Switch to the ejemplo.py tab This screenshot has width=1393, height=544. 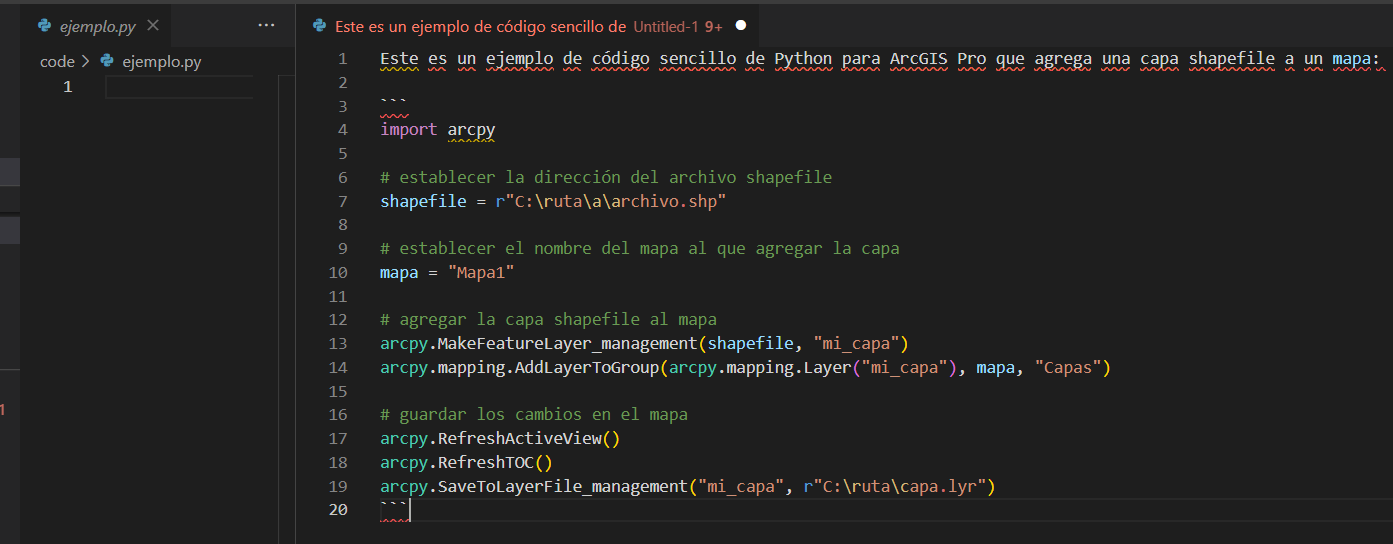click(x=97, y=26)
